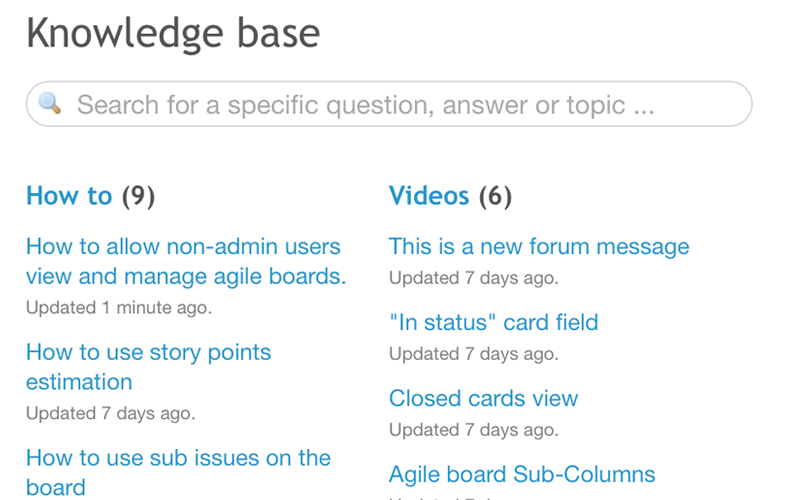
Task: Open the "Videos" category heading
Action: pyautogui.click(x=429, y=196)
